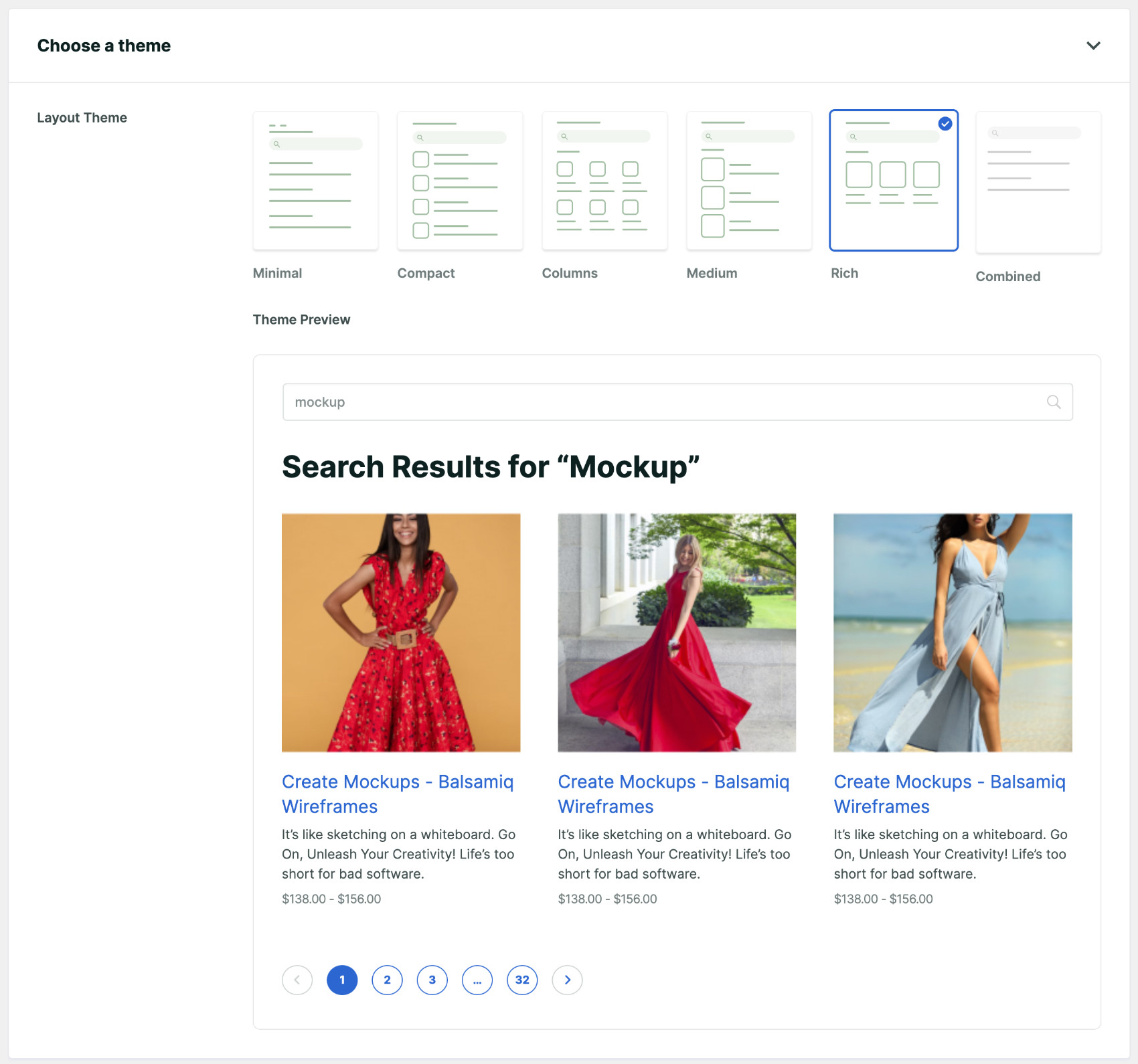Go to page 32 of results
Image resolution: width=1138 pixels, height=1064 pixels.
pos(522,980)
